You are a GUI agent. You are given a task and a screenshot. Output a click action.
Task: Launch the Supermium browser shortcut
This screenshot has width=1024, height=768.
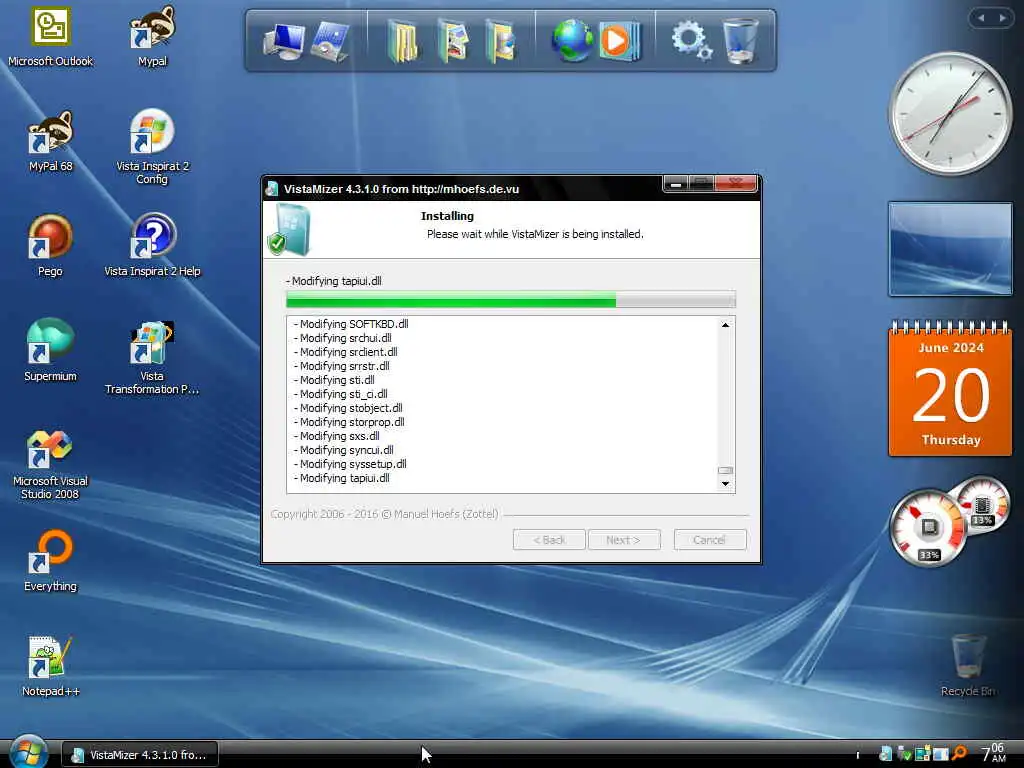(x=50, y=351)
